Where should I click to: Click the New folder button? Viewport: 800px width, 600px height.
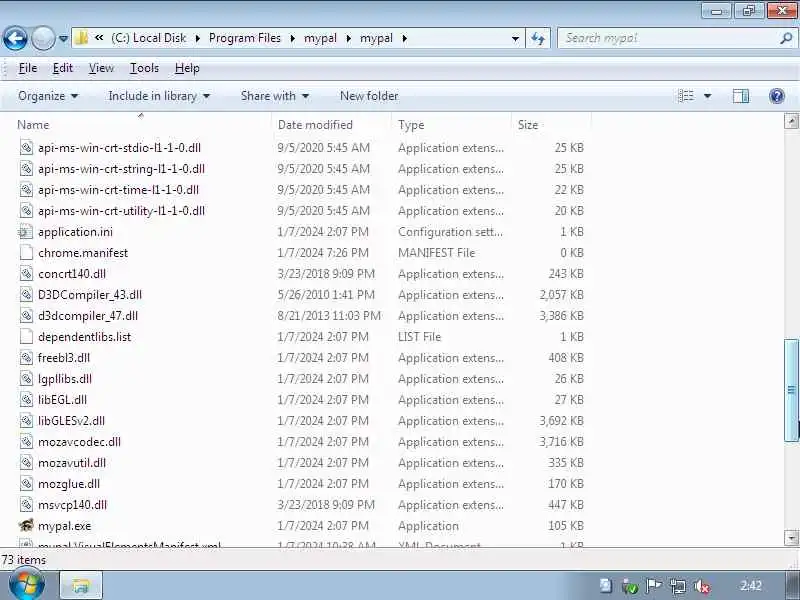click(x=369, y=96)
